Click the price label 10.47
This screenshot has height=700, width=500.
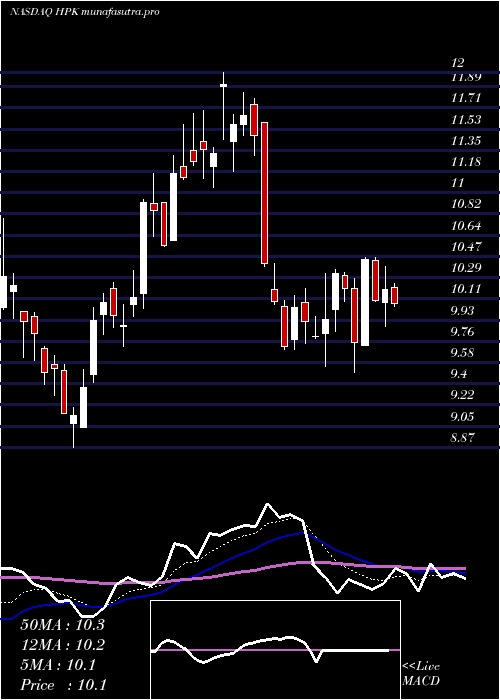466,246
